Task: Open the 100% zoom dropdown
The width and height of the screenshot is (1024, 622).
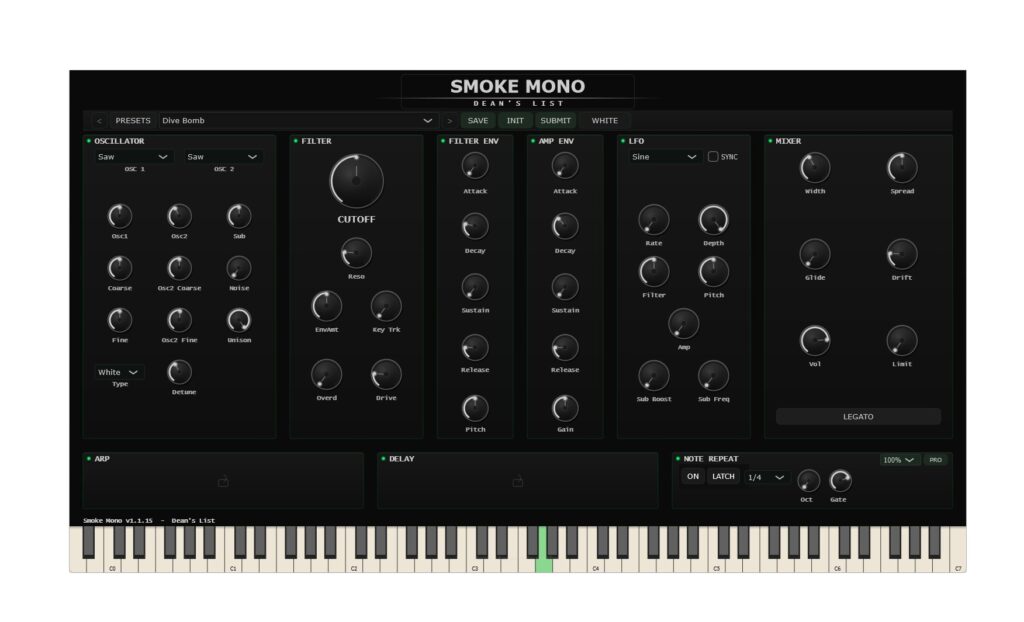Action: click(x=899, y=460)
